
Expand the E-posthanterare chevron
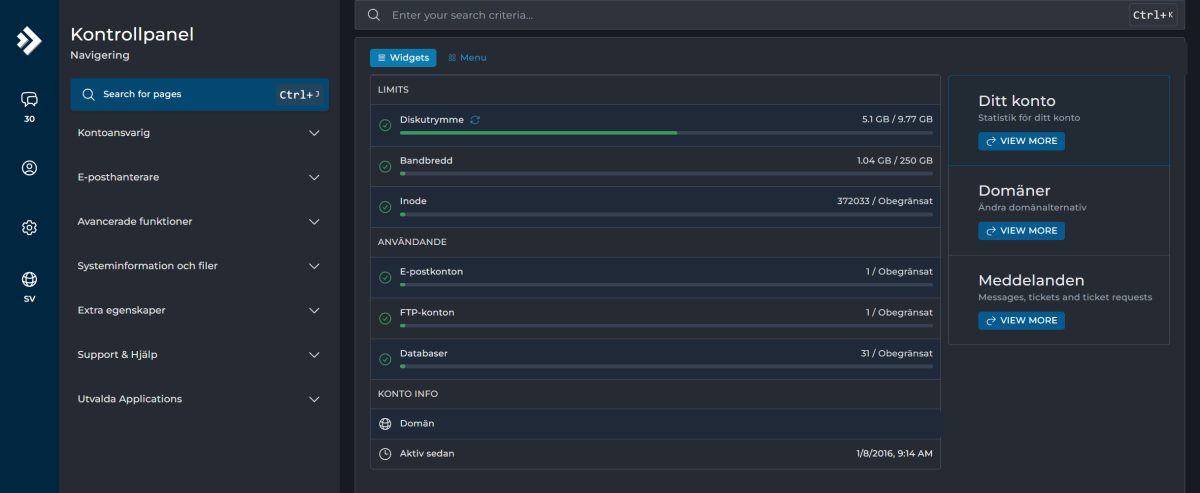(x=314, y=177)
